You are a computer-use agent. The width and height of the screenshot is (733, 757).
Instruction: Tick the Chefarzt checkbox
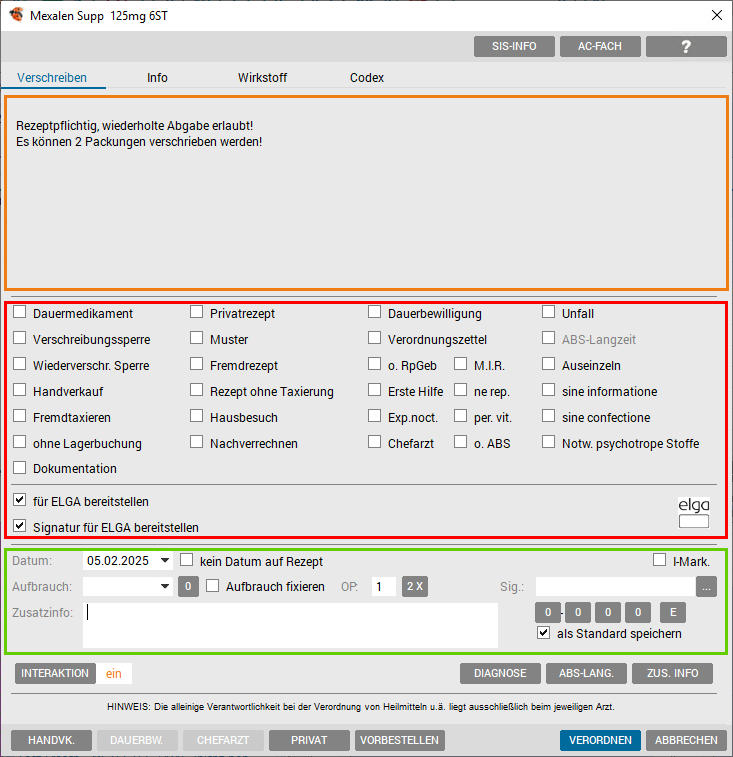pos(374,442)
